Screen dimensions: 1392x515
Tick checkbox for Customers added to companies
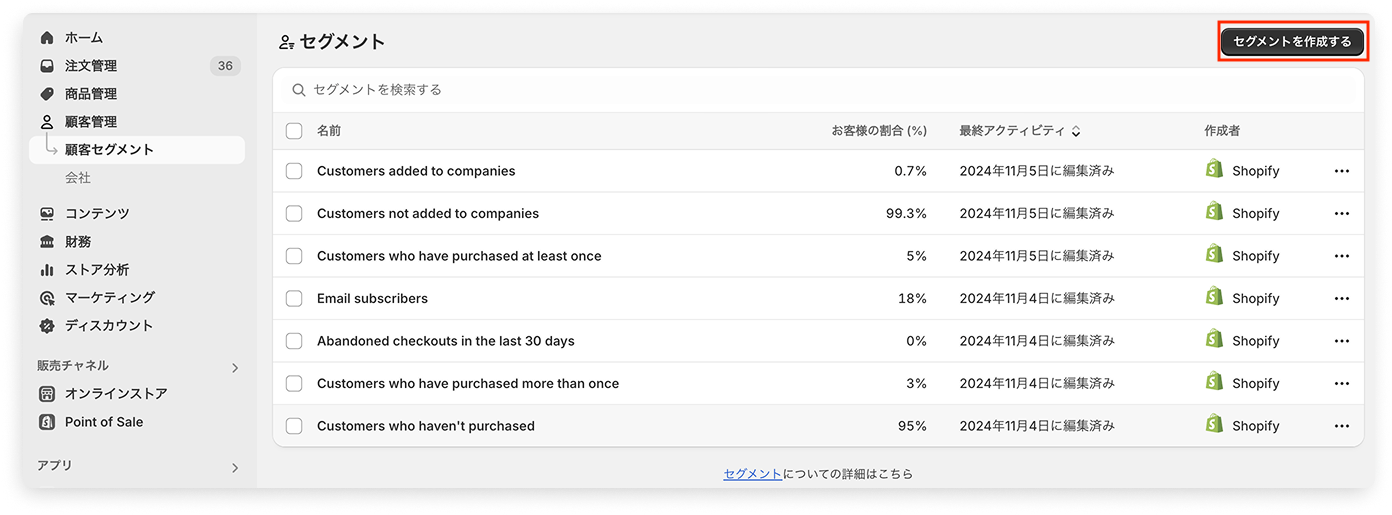pos(294,171)
